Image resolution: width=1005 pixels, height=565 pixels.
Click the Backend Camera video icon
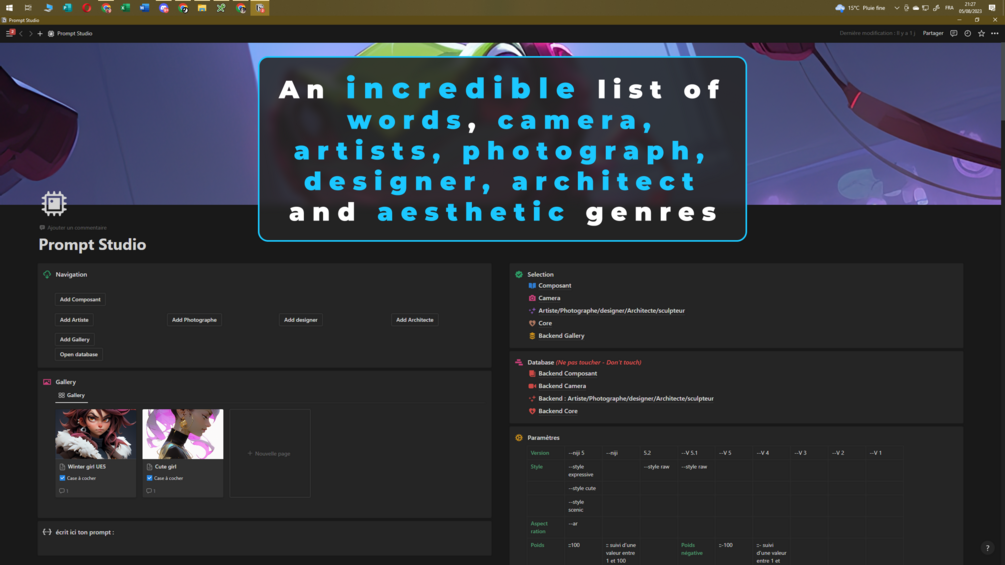click(x=532, y=386)
